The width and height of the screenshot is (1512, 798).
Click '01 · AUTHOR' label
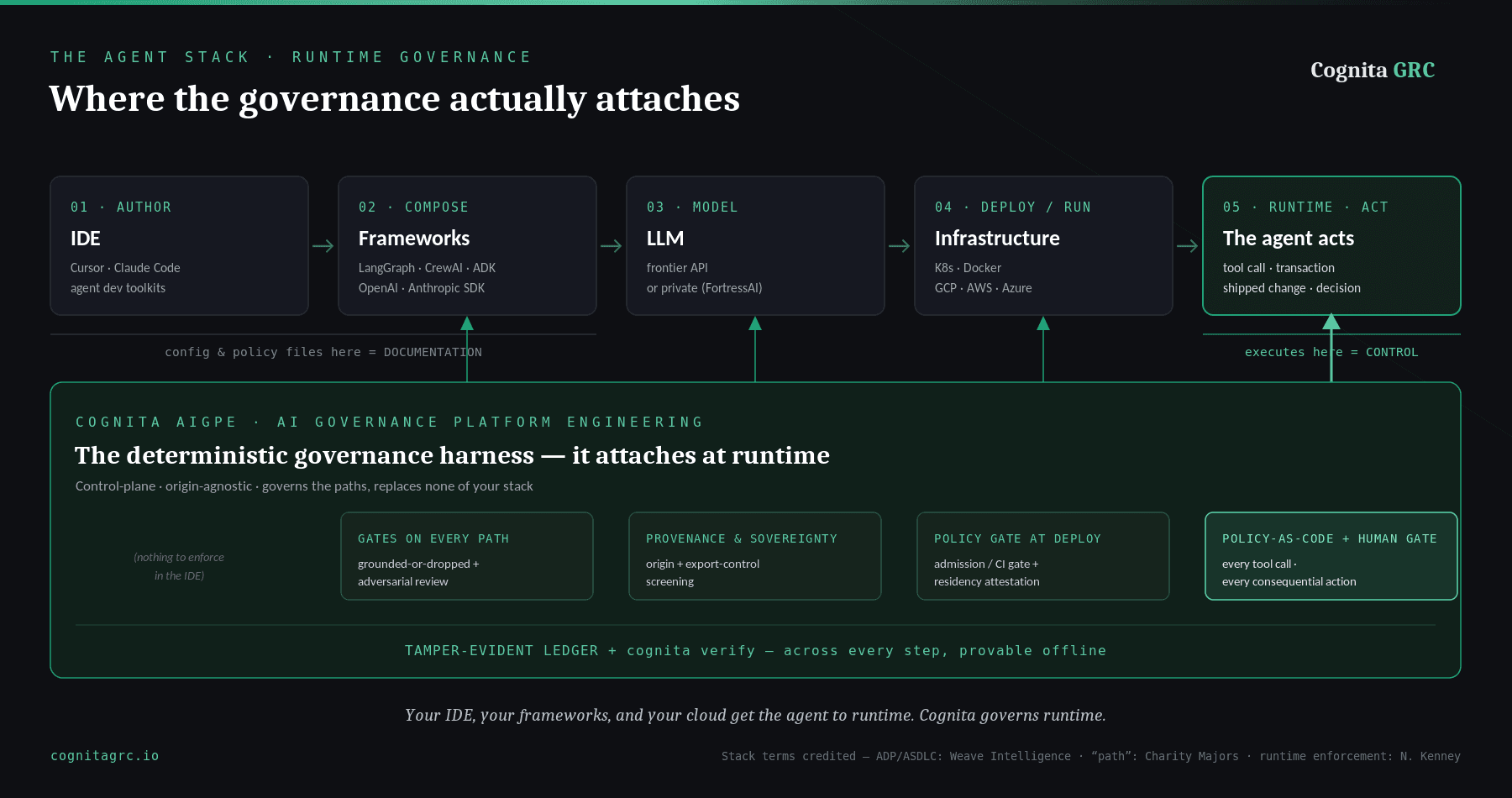click(121, 207)
